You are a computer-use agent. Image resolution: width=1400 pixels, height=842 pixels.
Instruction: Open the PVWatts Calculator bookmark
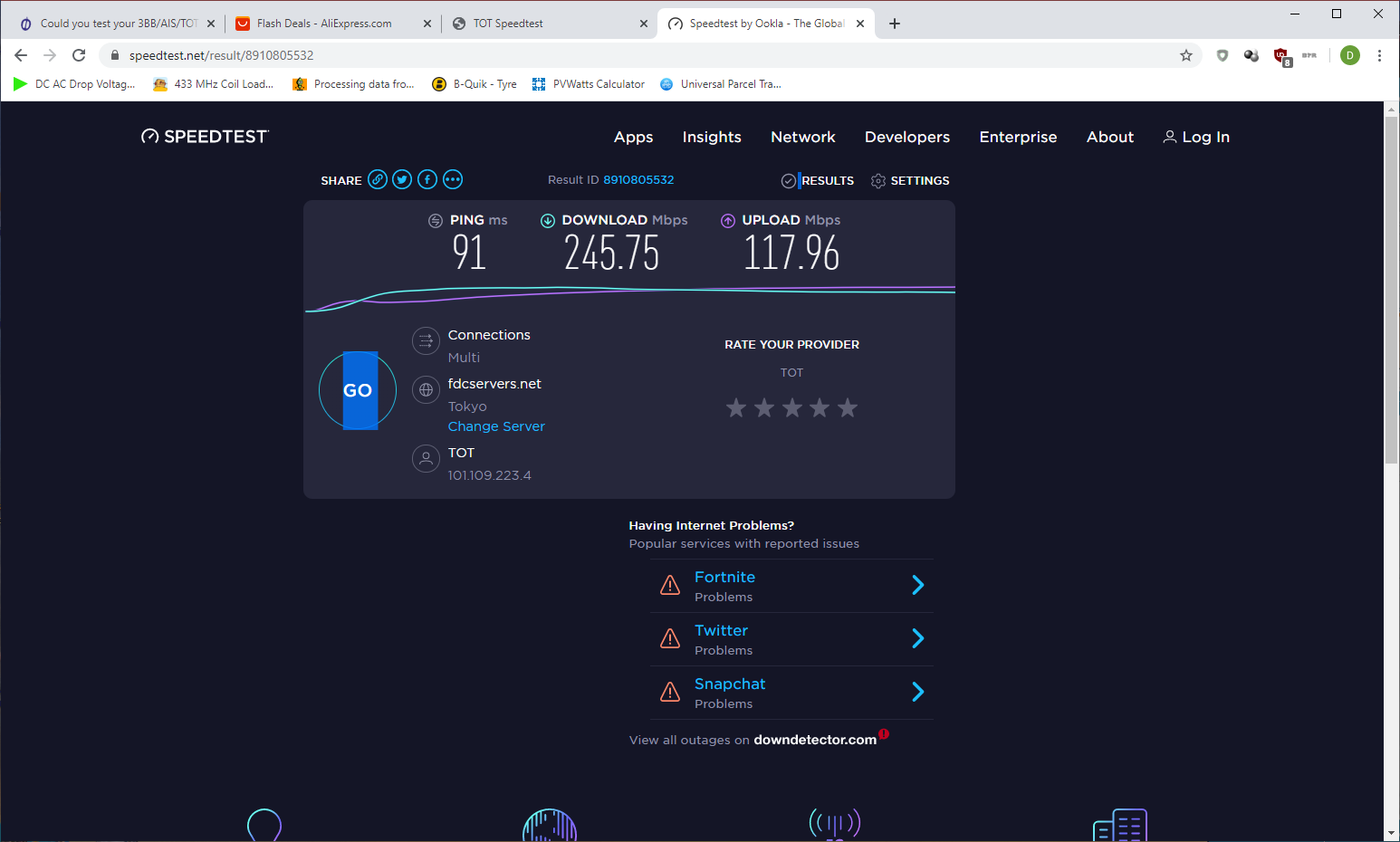point(589,84)
